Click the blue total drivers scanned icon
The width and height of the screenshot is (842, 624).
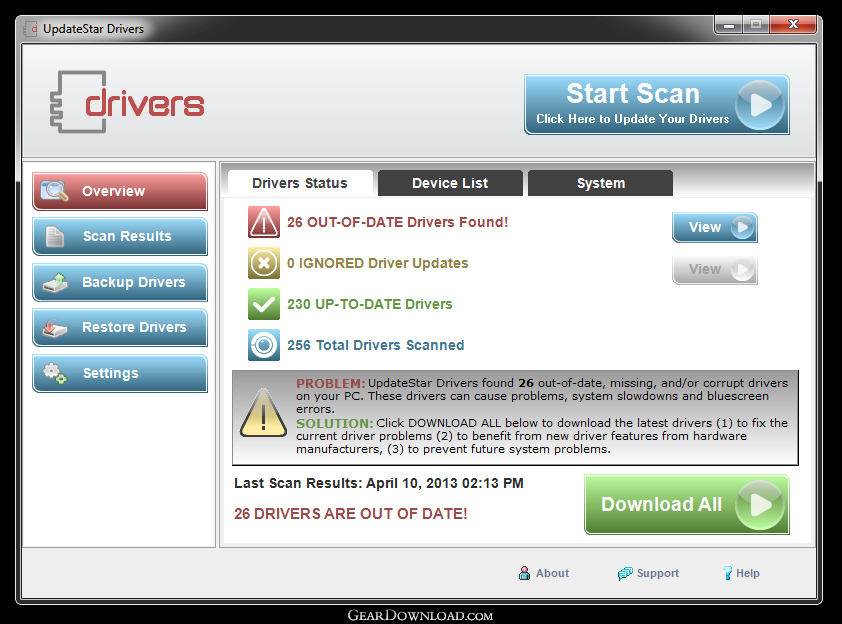(x=264, y=345)
